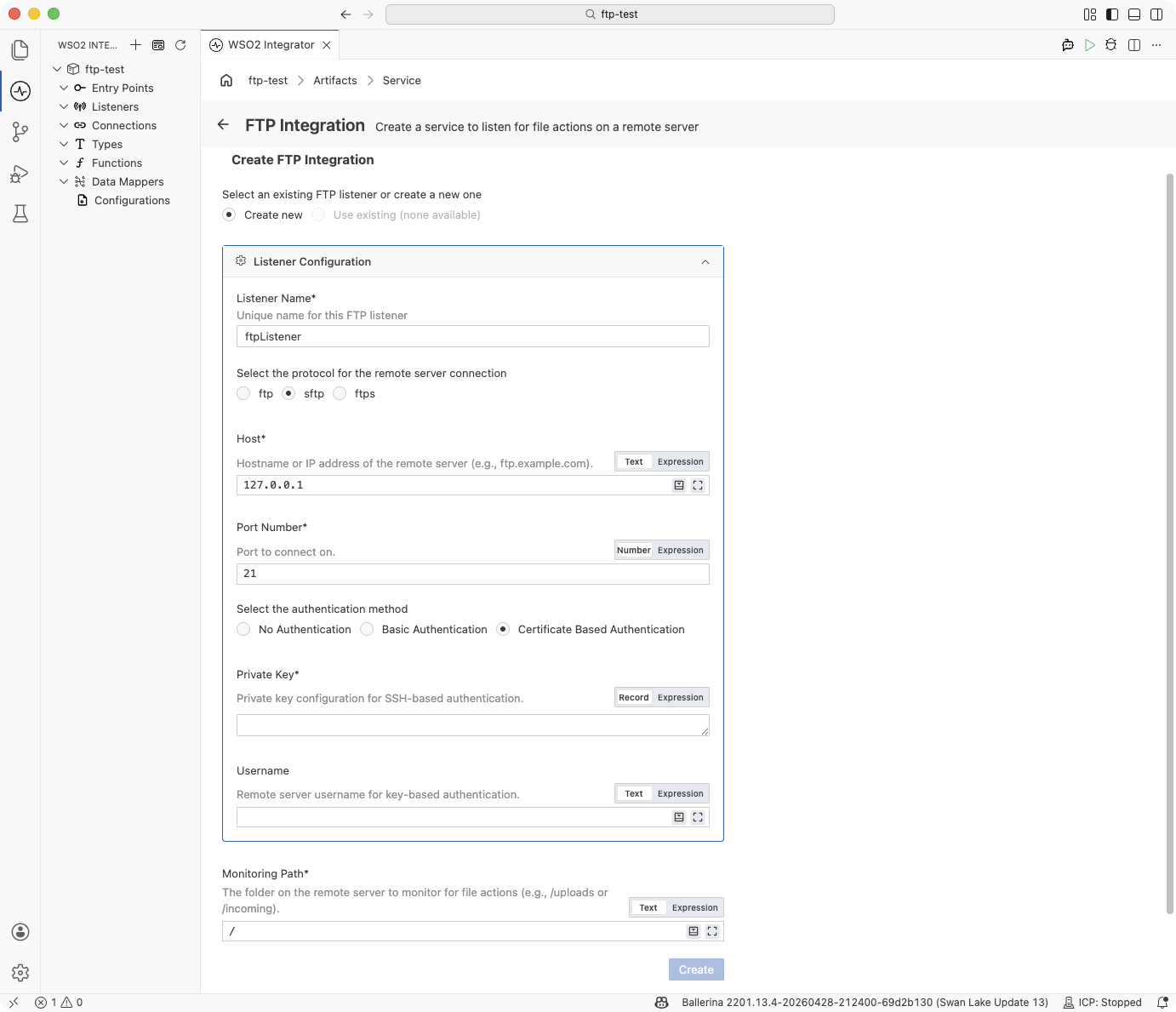The height and width of the screenshot is (1012, 1176).
Task: Open Configurations in the sidebar tree
Action: click(x=132, y=200)
